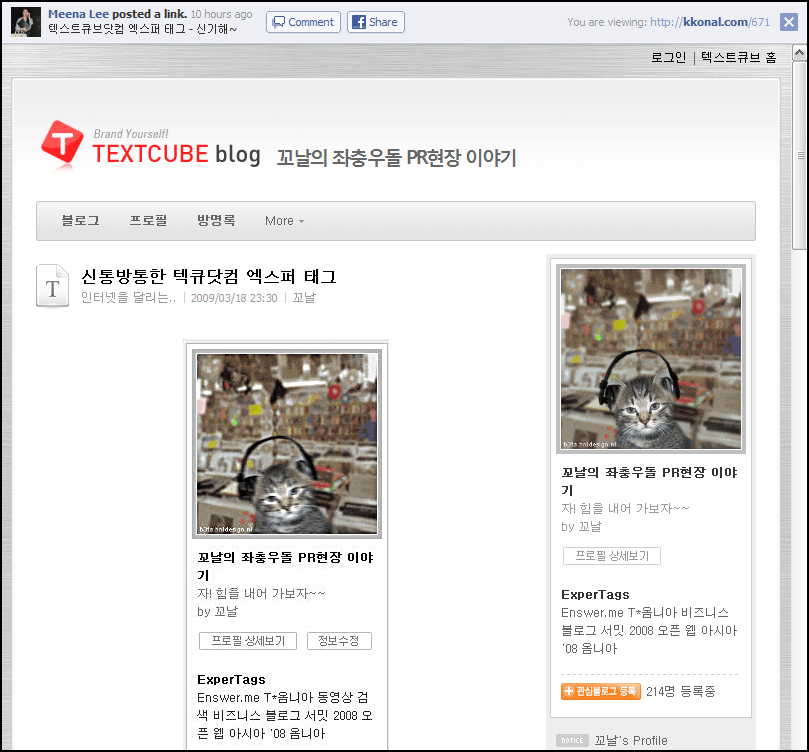This screenshot has height=752, width=809.
Task: Click the sidebar text 자! 힘을 내어 가보자~~
Action: click(x=625, y=509)
